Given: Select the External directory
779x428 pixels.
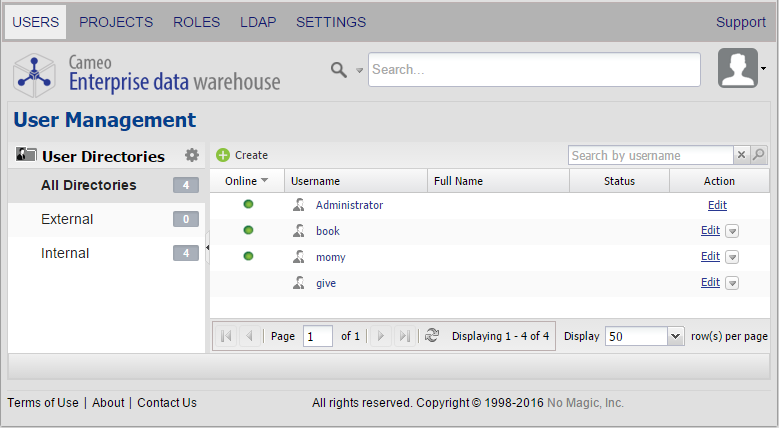Looking at the screenshot, I should [x=67, y=219].
